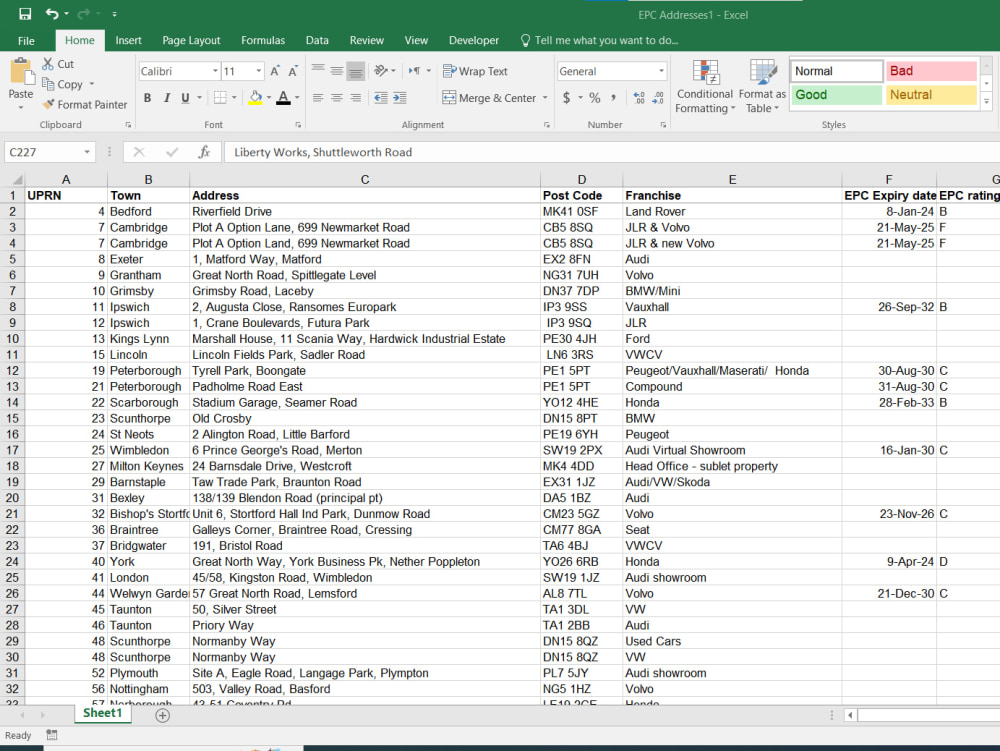Click the Cut scissors icon
1000x751 pixels.
(48, 64)
